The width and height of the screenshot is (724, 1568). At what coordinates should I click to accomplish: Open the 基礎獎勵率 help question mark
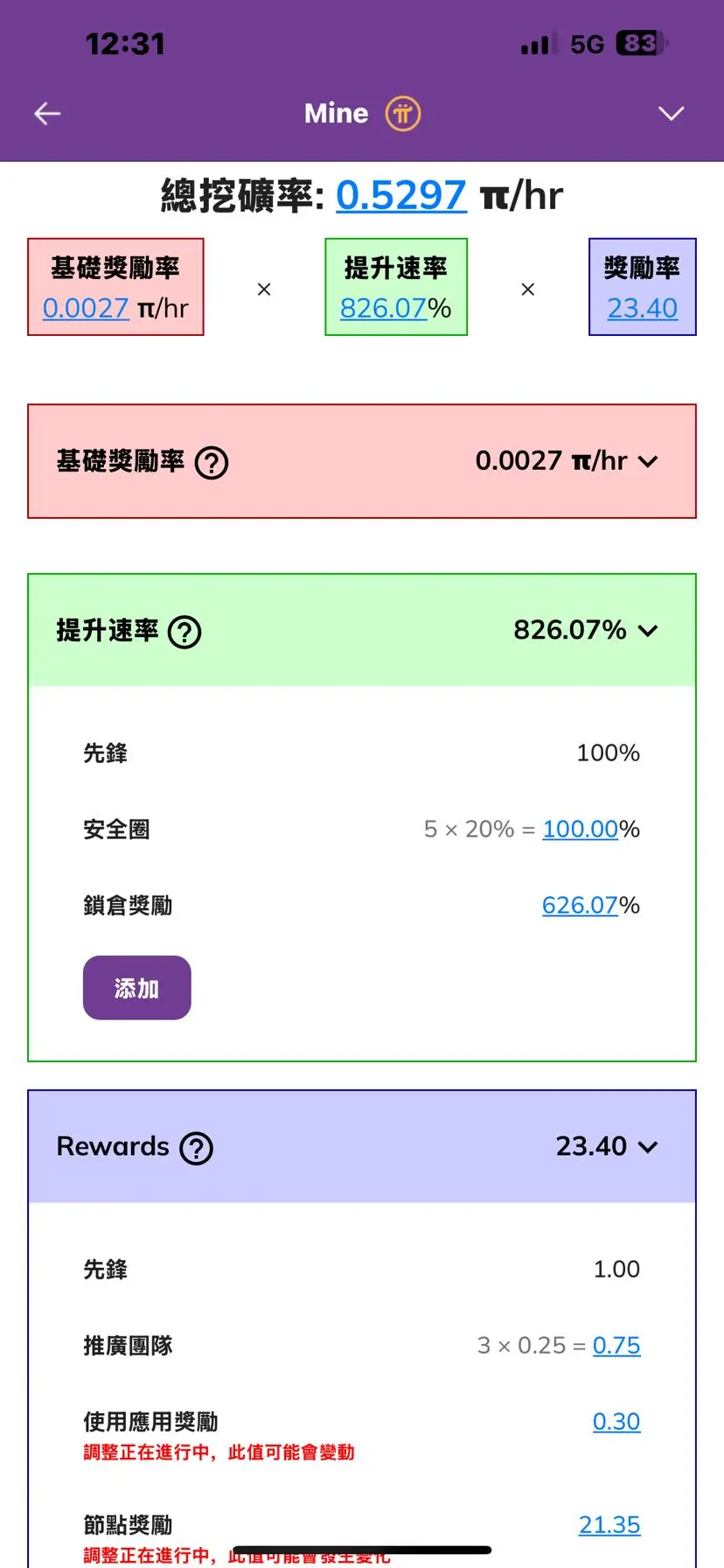[211, 461]
